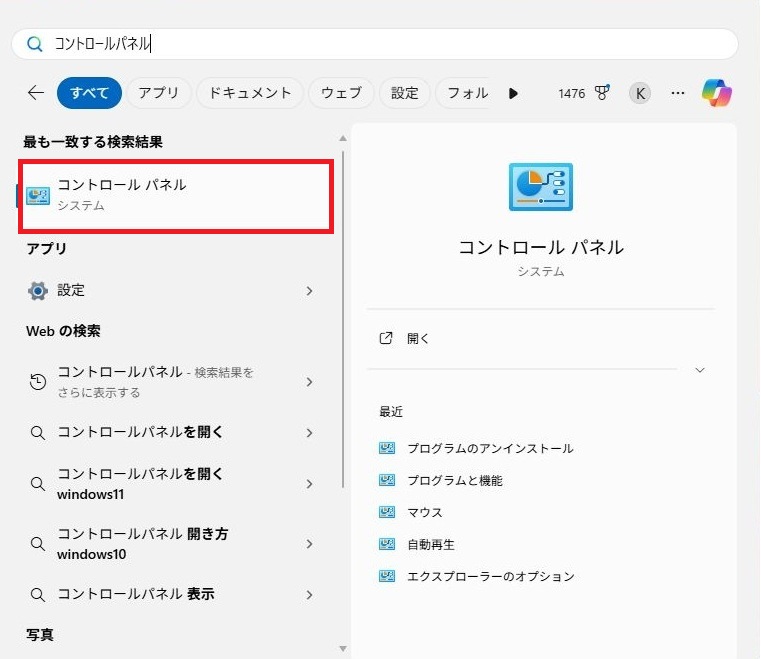Open recent item エクスプローラーのオプション
The image size is (761, 659).
tap(490, 576)
